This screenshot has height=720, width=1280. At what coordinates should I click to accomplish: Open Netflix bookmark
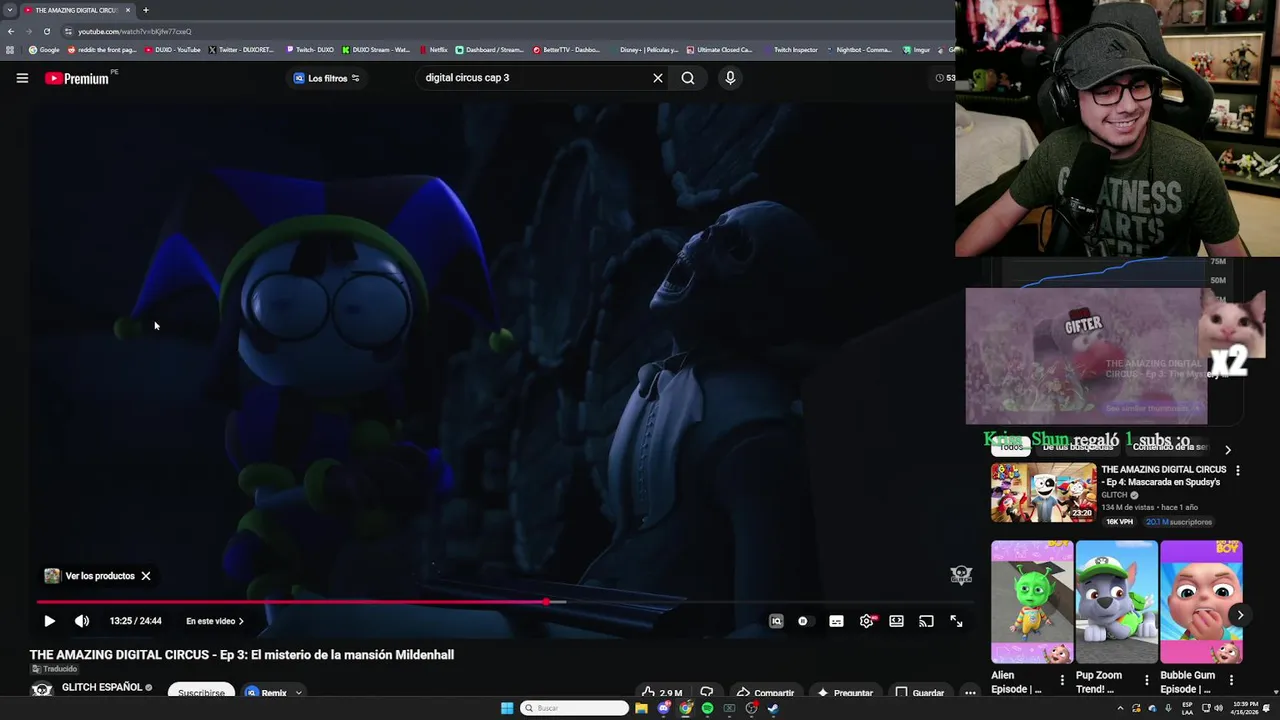pyautogui.click(x=434, y=50)
